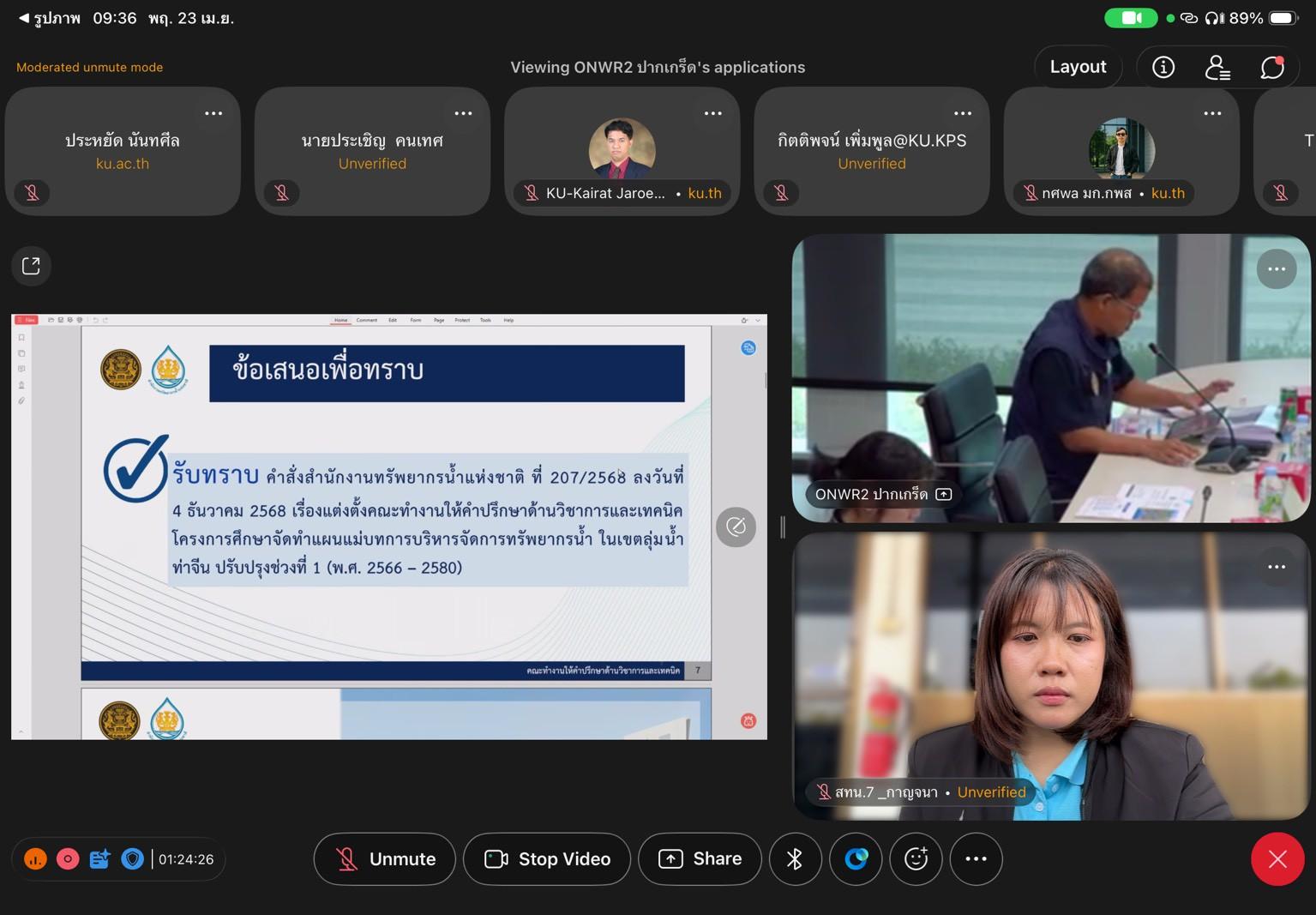
Task: Leave meeting with the red X button
Action: (x=1277, y=858)
